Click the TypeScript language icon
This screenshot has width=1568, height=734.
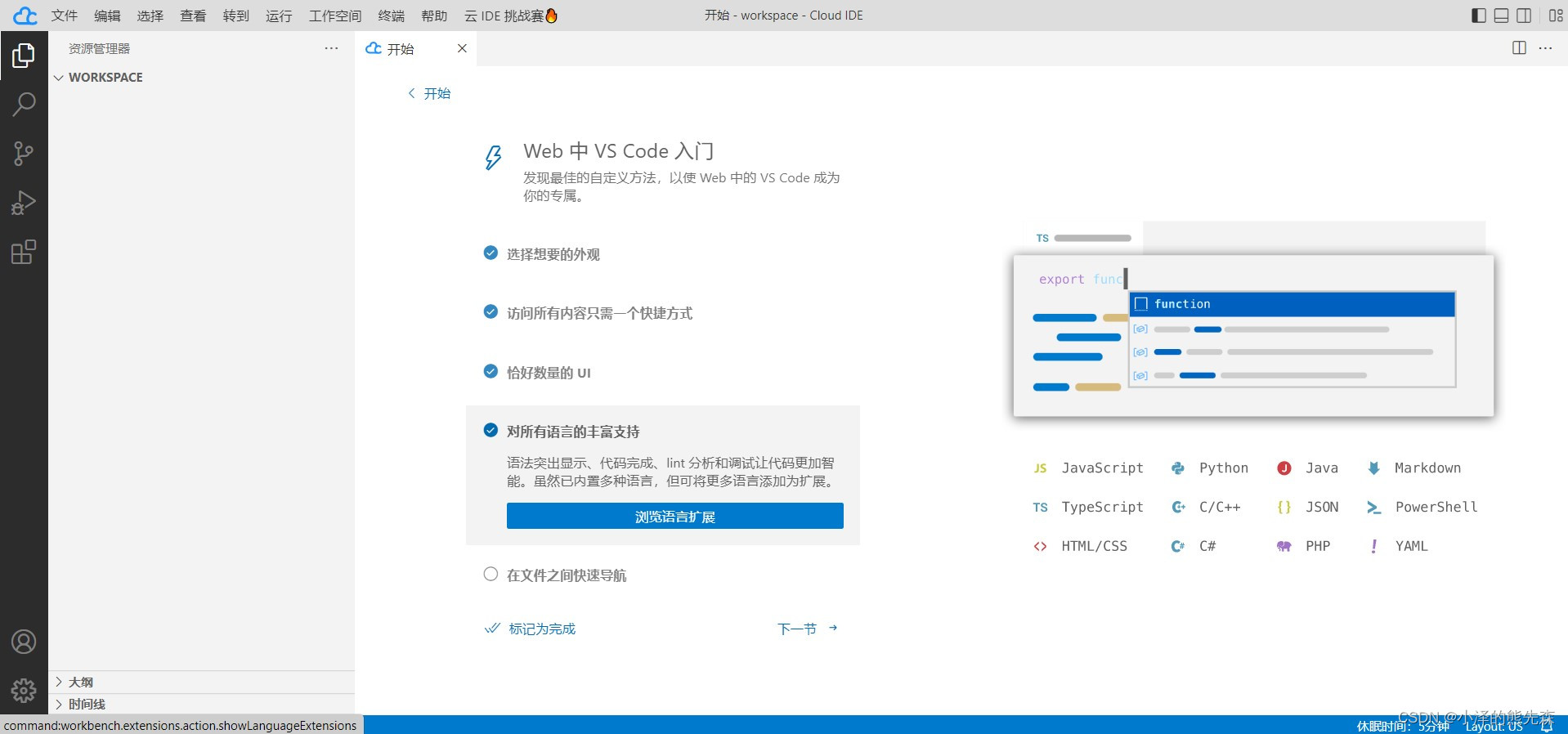pyautogui.click(x=1040, y=508)
